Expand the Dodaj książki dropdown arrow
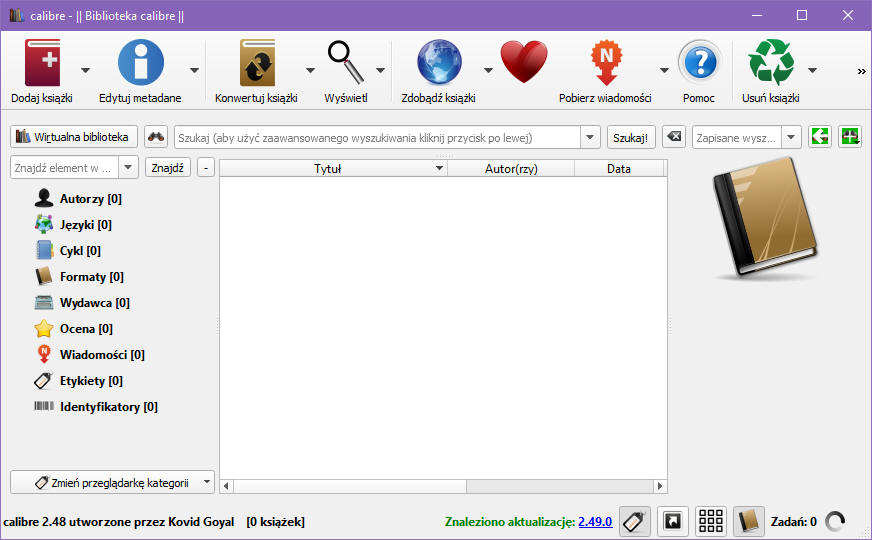872x540 pixels. [85, 70]
